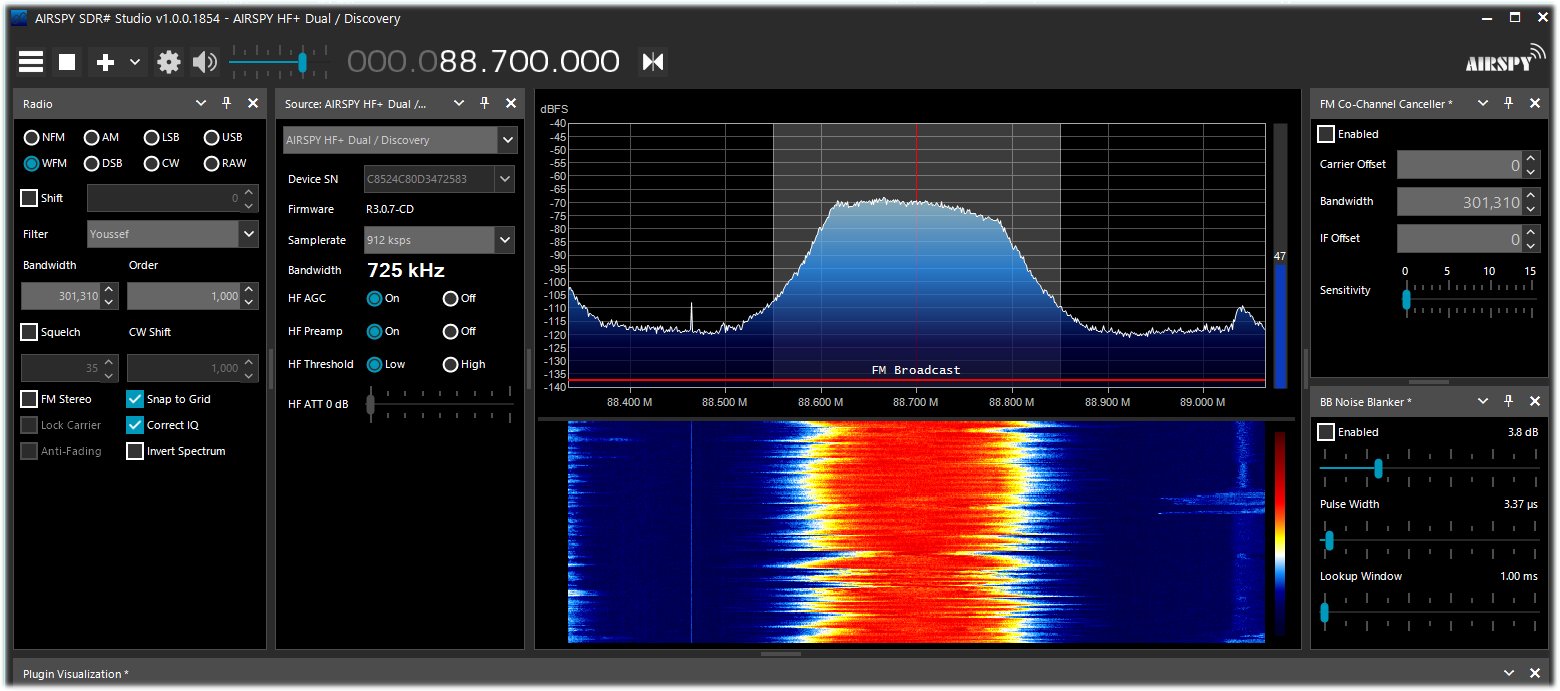The image size is (1560, 691).
Task: Open settings via the gear icon
Action: (x=169, y=62)
